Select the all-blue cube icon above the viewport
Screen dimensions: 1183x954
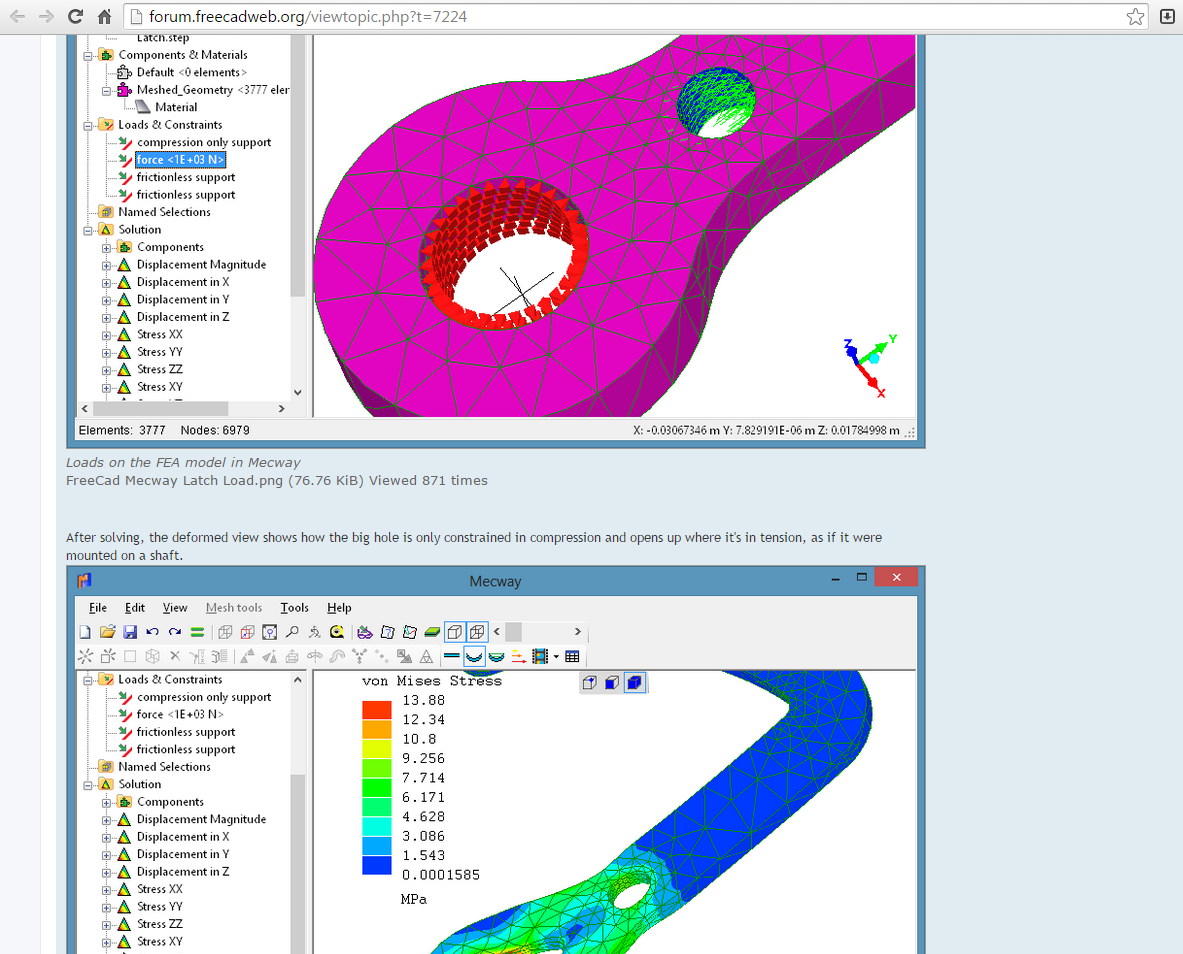point(635,682)
